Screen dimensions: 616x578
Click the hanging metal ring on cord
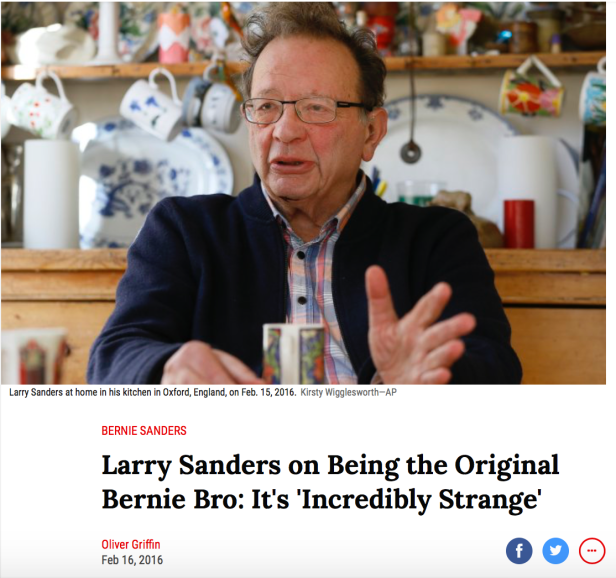click(411, 152)
